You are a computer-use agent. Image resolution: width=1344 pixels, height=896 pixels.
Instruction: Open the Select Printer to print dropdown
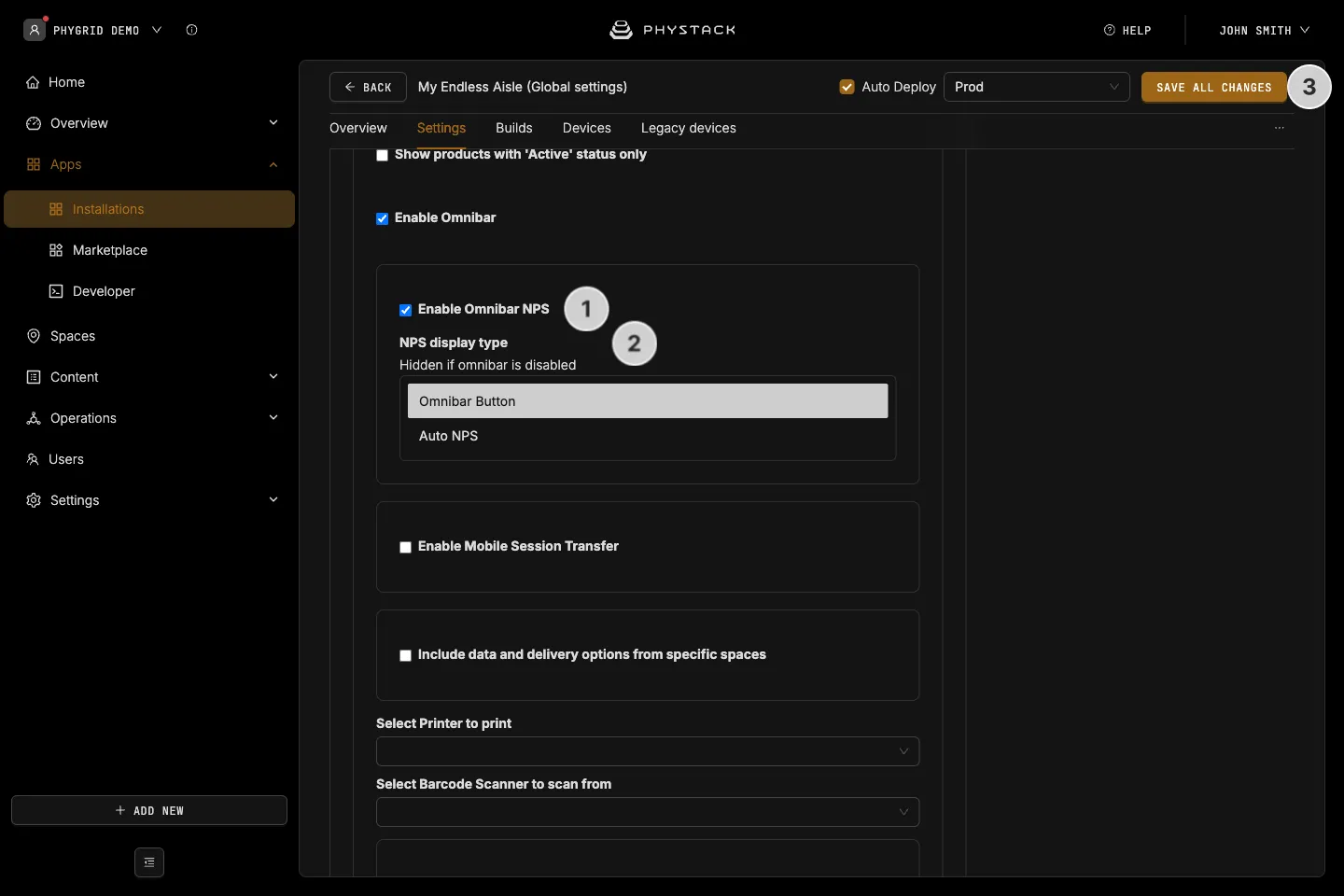(x=648, y=751)
